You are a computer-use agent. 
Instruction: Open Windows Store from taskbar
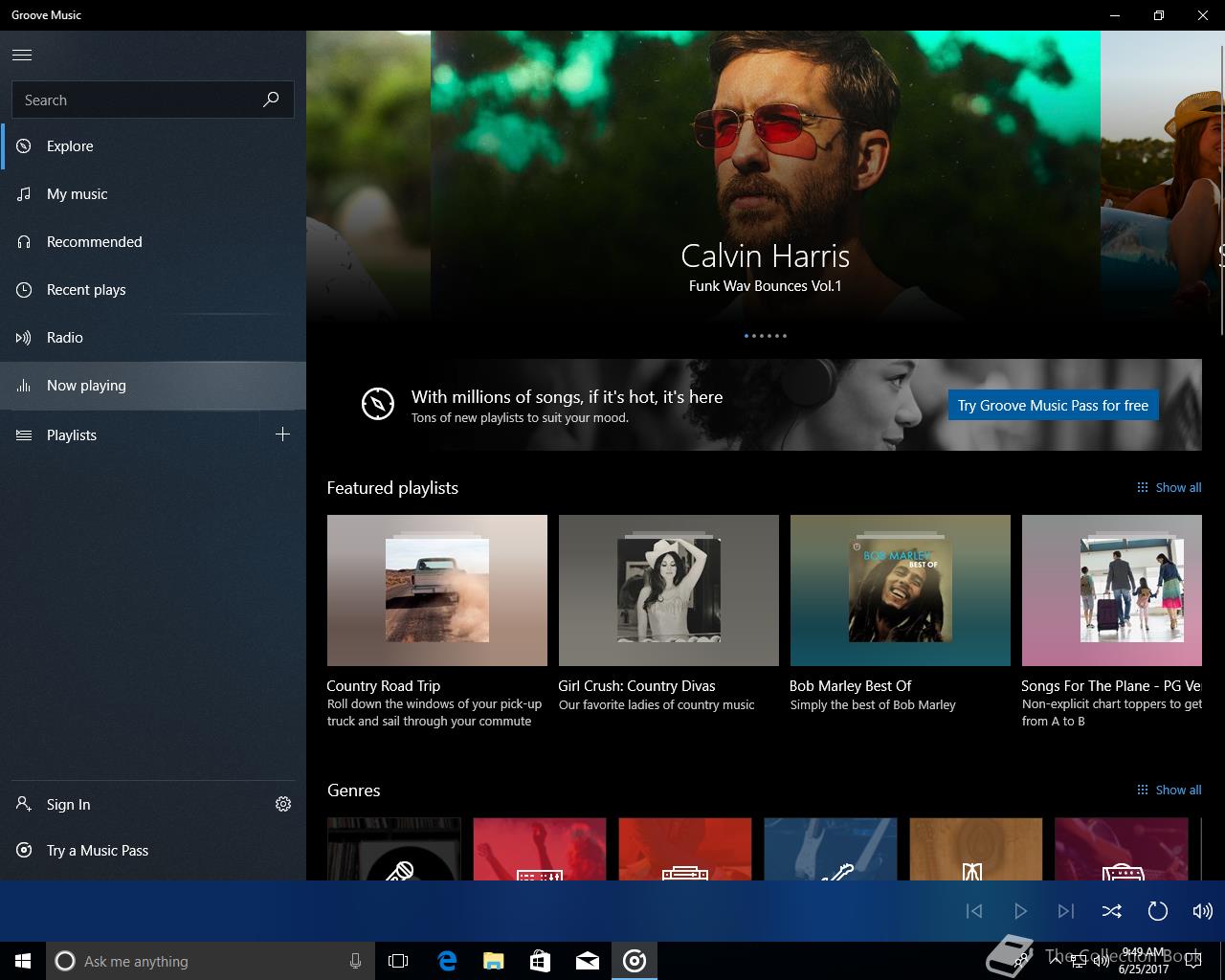tap(541, 961)
